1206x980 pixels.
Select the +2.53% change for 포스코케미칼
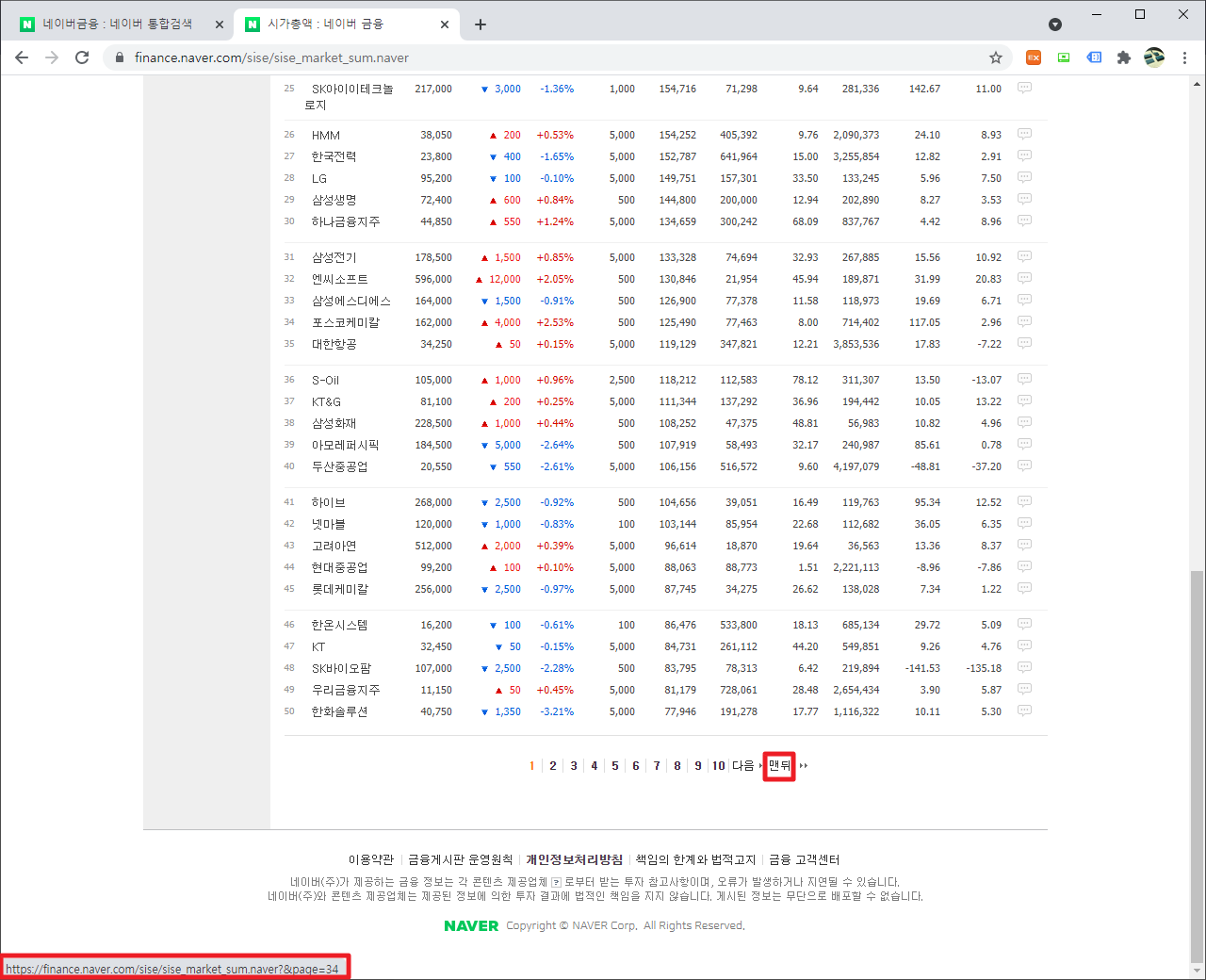555,322
